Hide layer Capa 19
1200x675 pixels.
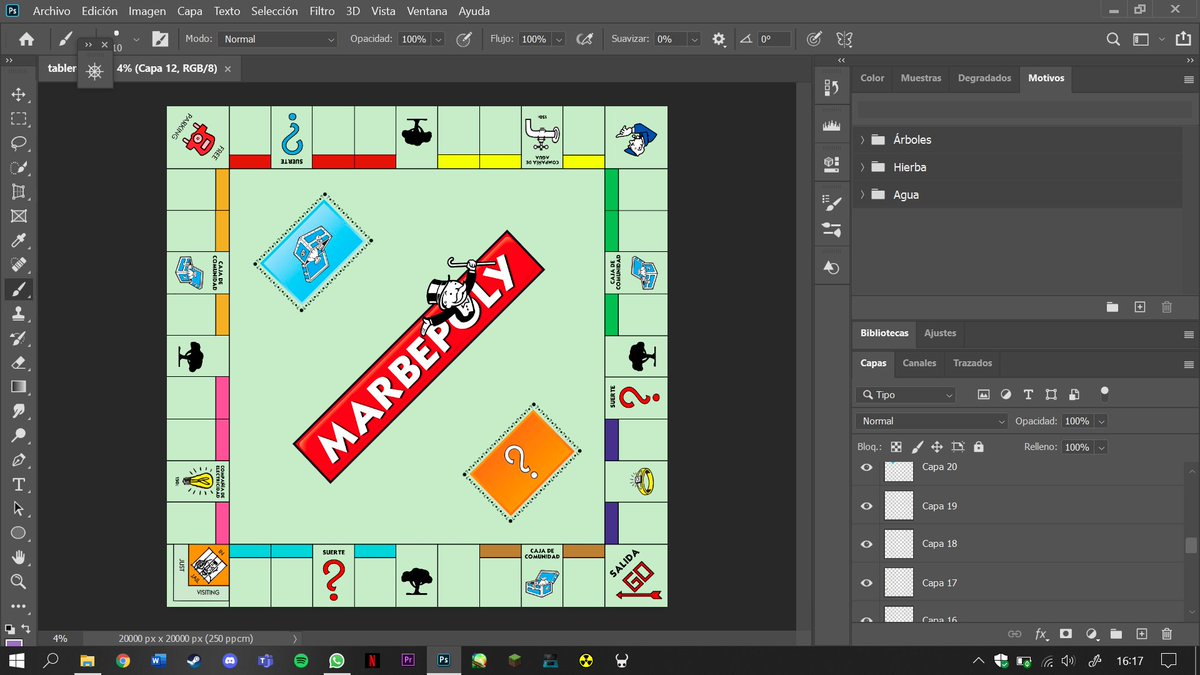[x=867, y=506]
